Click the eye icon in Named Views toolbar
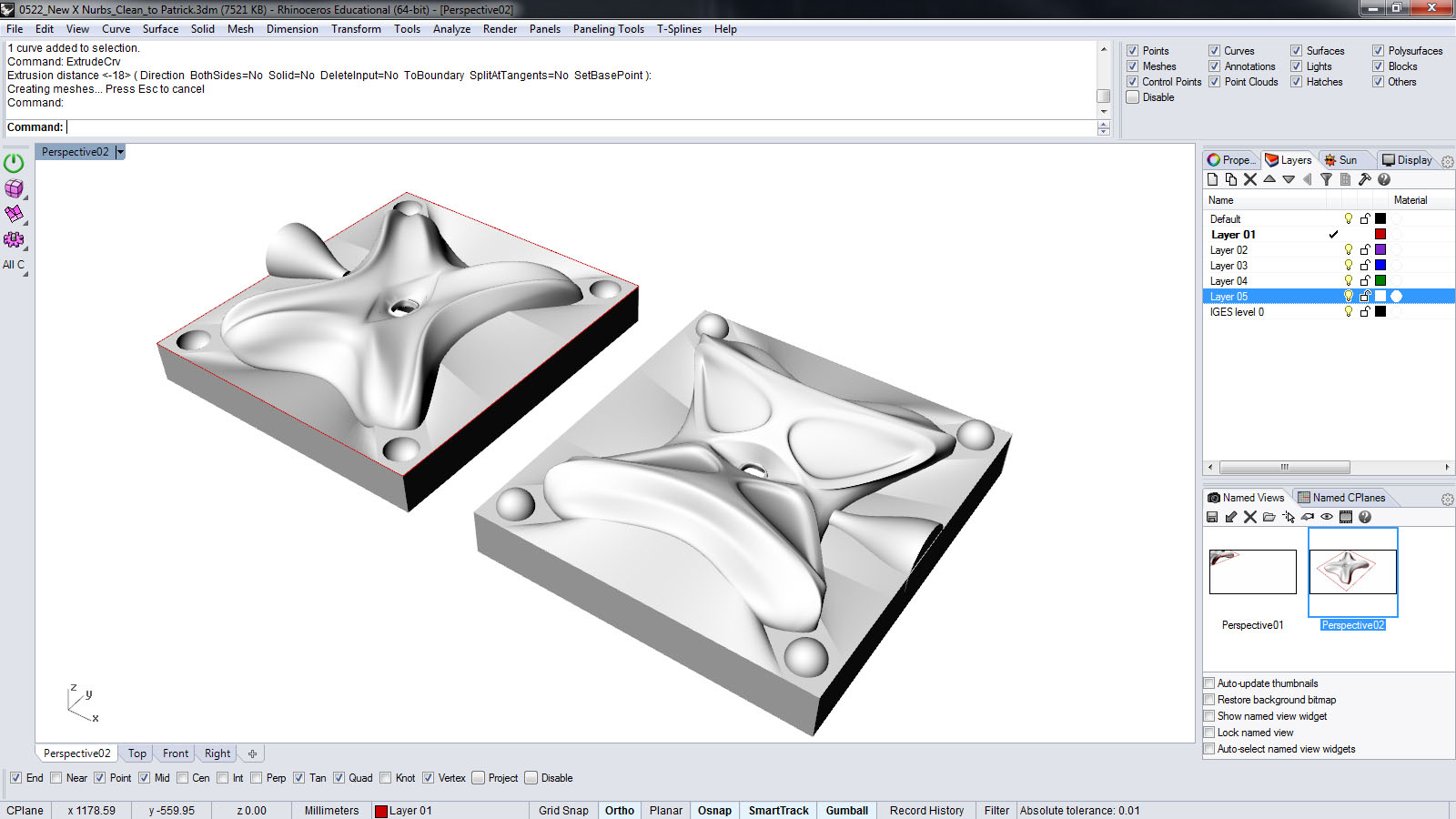This screenshot has width=1456, height=819. (1327, 517)
